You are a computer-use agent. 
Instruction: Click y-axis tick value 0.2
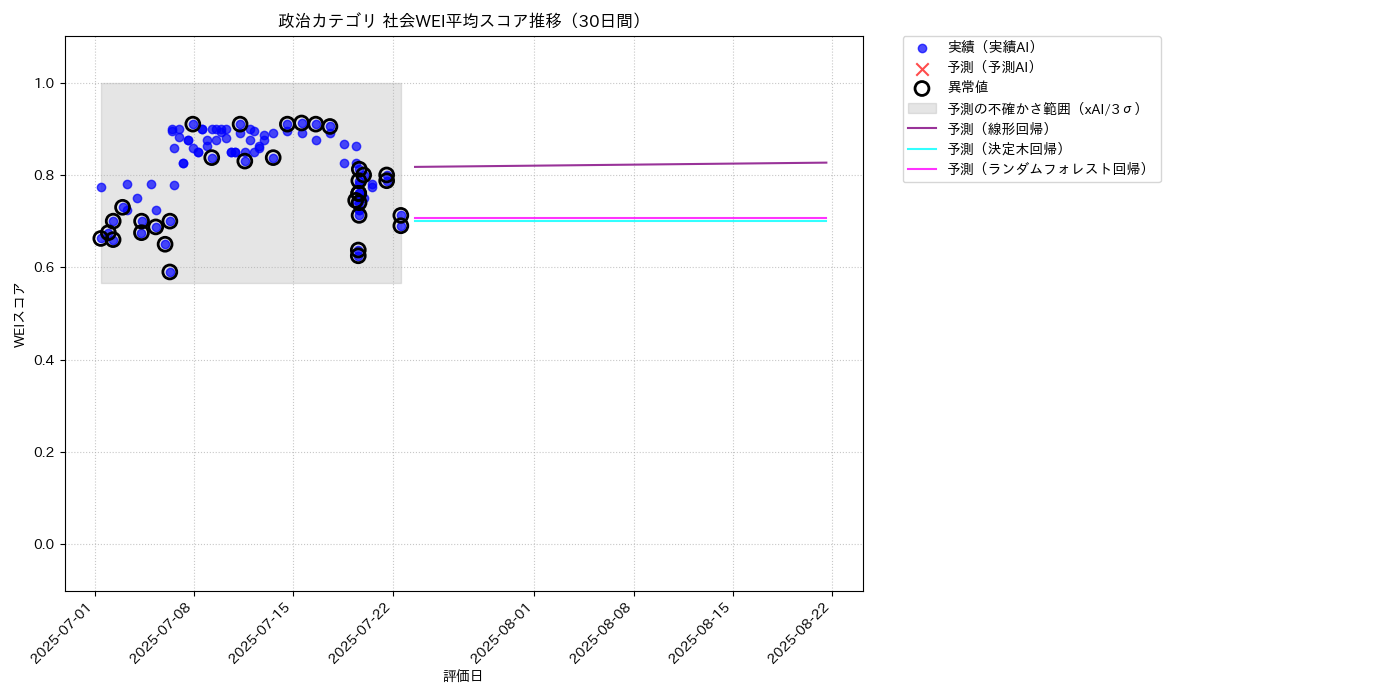(x=47, y=452)
